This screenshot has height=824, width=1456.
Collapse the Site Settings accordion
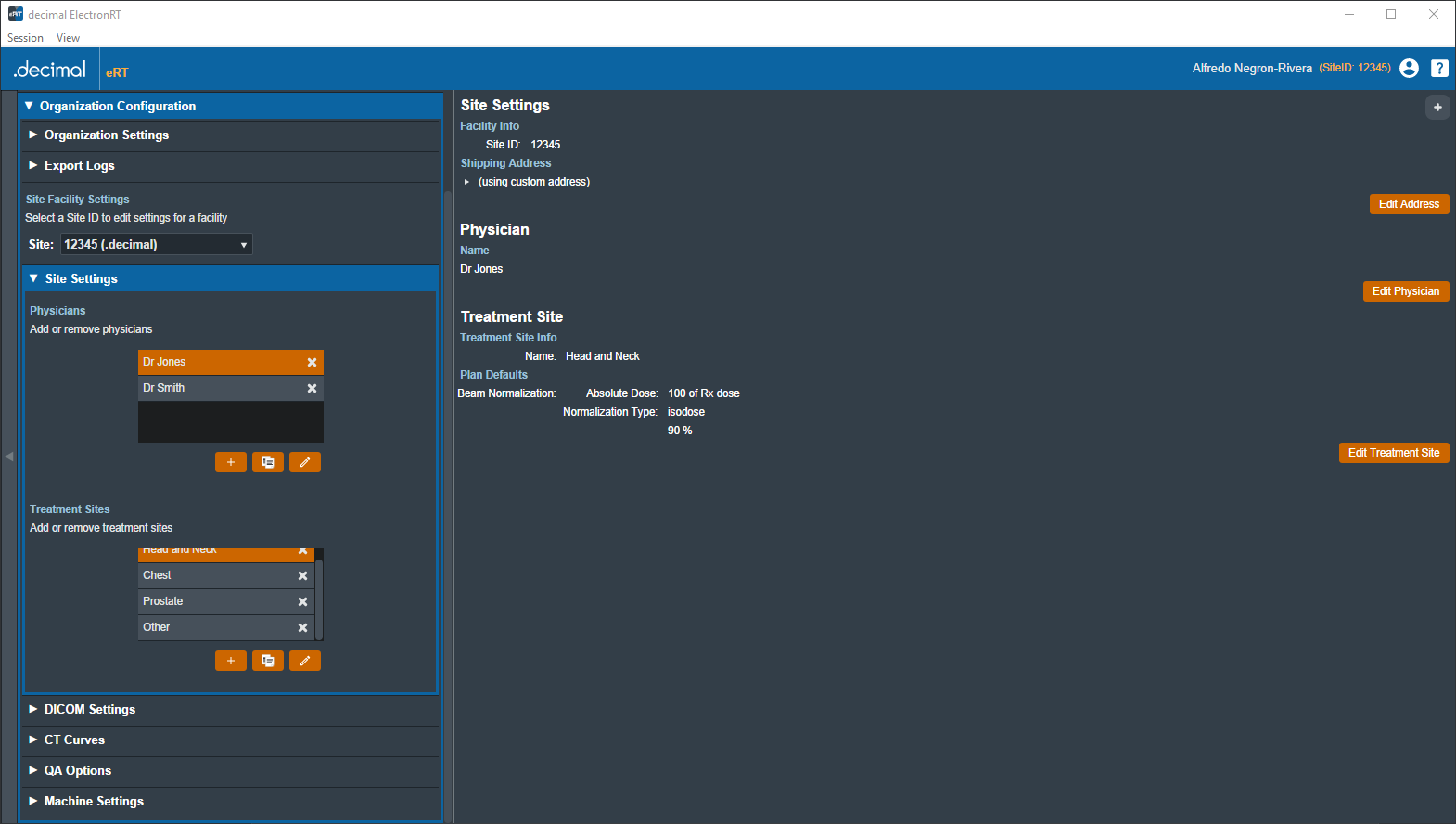pos(230,278)
